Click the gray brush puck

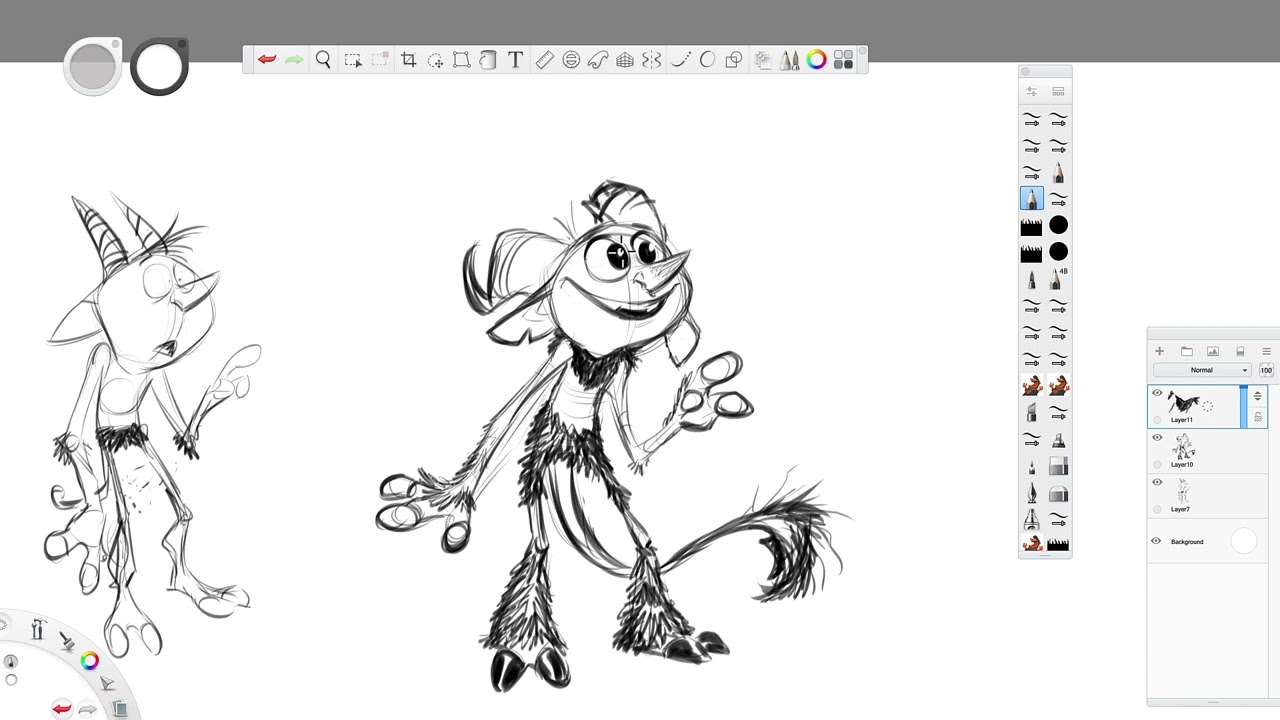coord(93,66)
